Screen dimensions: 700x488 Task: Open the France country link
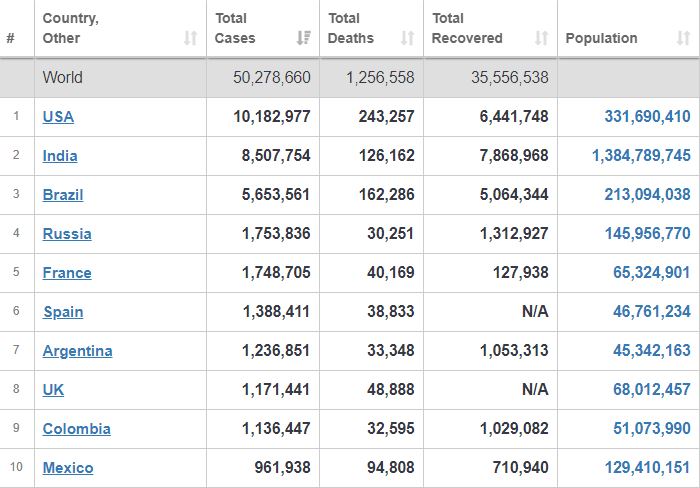click(x=67, y=273)
